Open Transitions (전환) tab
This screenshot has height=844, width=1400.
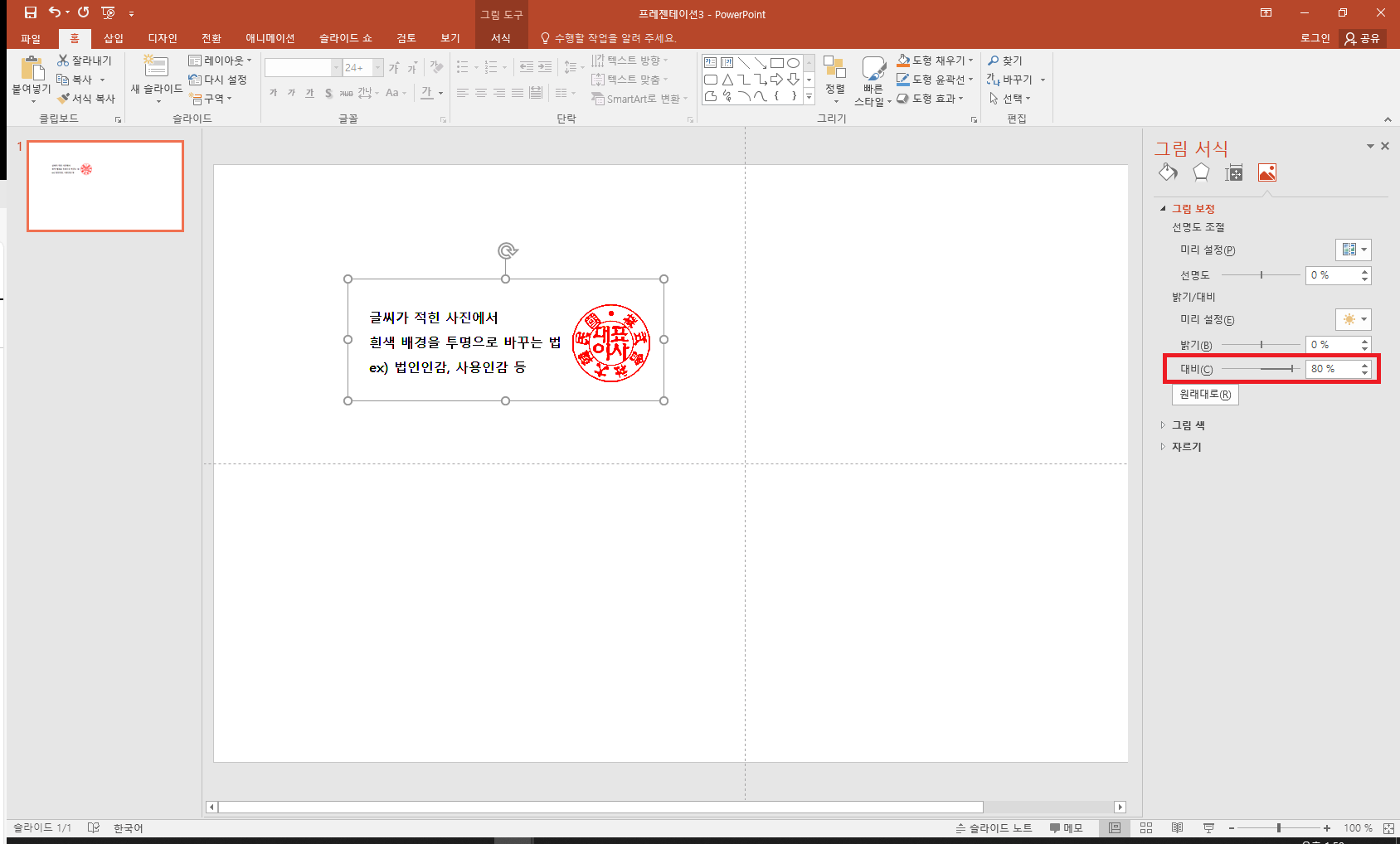click(211, 38)
